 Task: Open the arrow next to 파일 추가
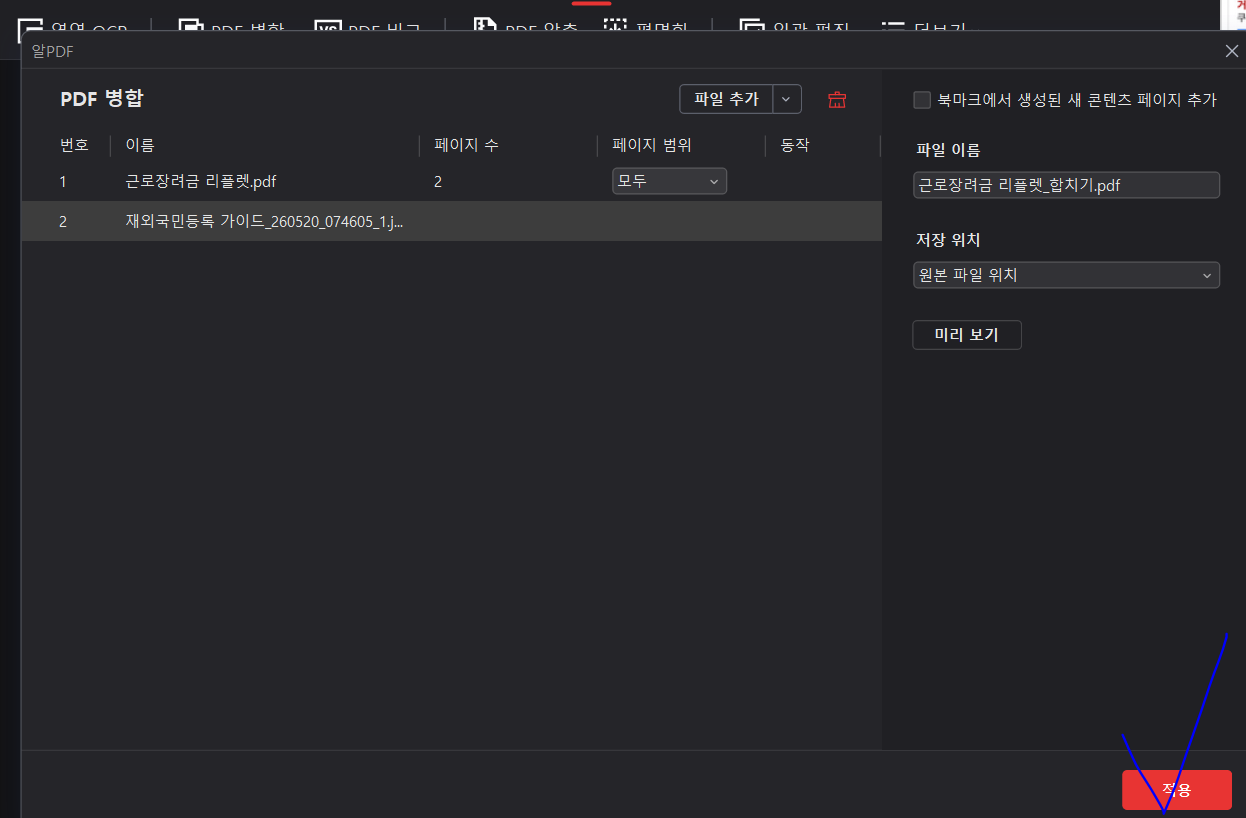click(787, 99)
